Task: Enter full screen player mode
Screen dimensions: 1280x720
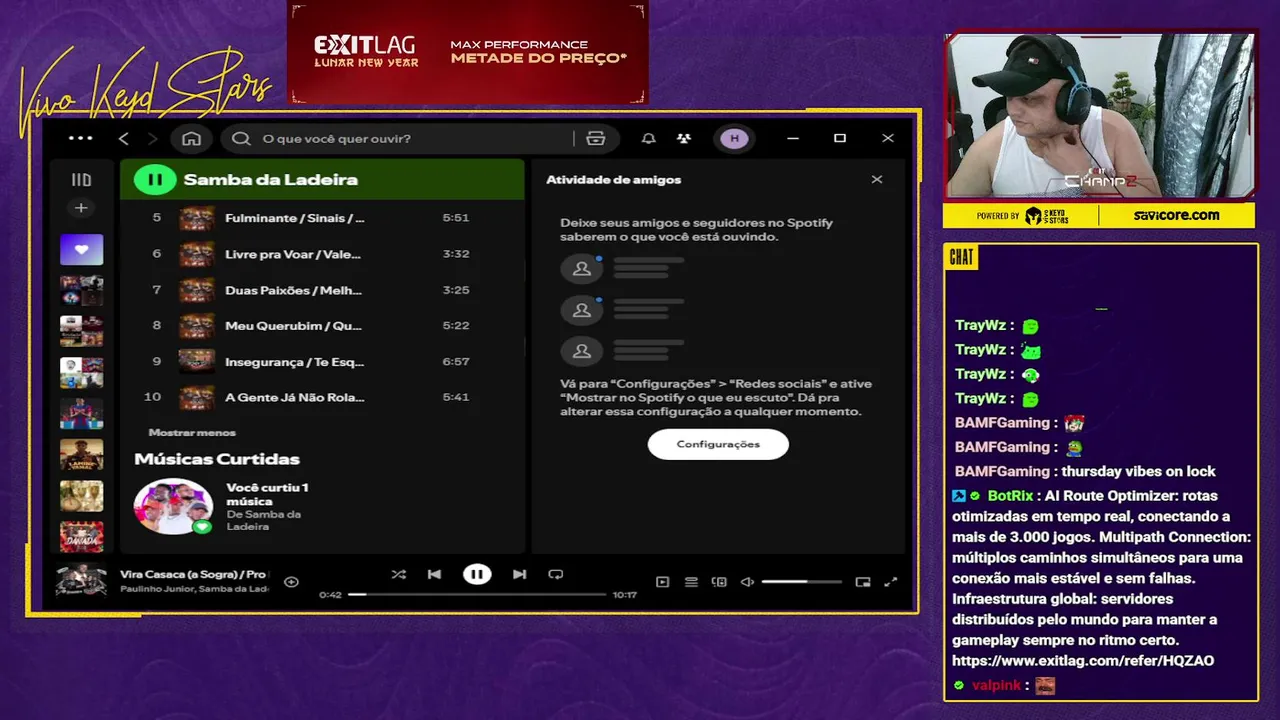Action: coord(891,582)
